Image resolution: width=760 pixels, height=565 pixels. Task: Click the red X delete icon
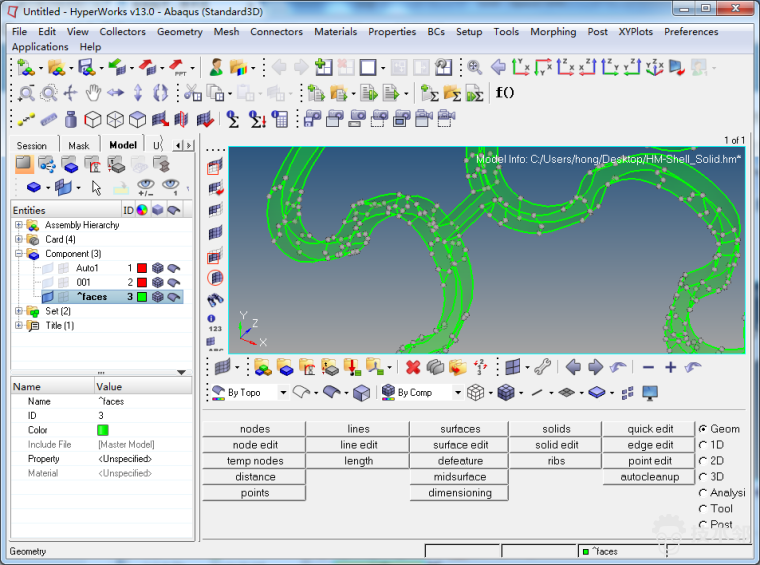pyautogui.click(x=413, y=367)
